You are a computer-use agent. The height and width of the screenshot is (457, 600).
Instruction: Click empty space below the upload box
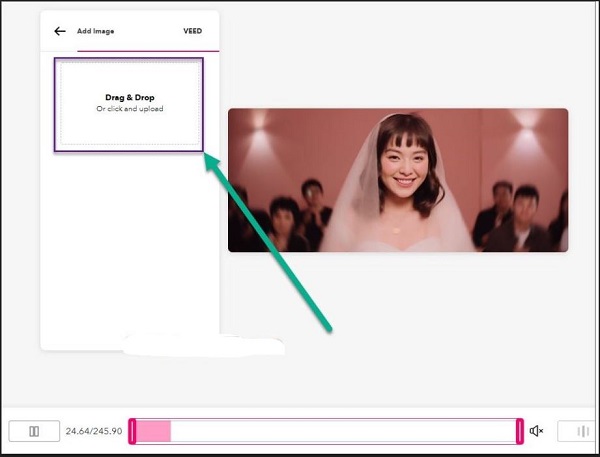[129, 250]
